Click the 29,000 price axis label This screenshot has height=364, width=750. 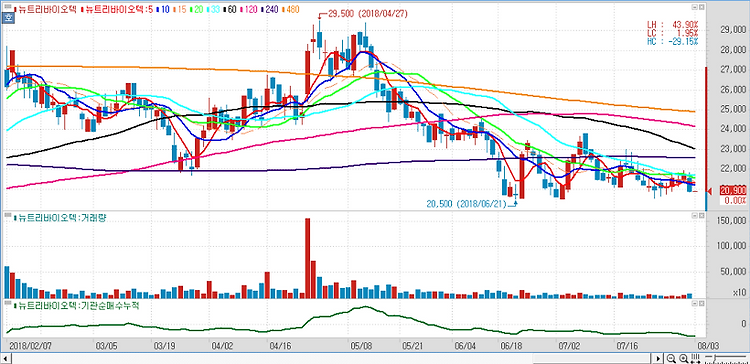pos(733,30)
